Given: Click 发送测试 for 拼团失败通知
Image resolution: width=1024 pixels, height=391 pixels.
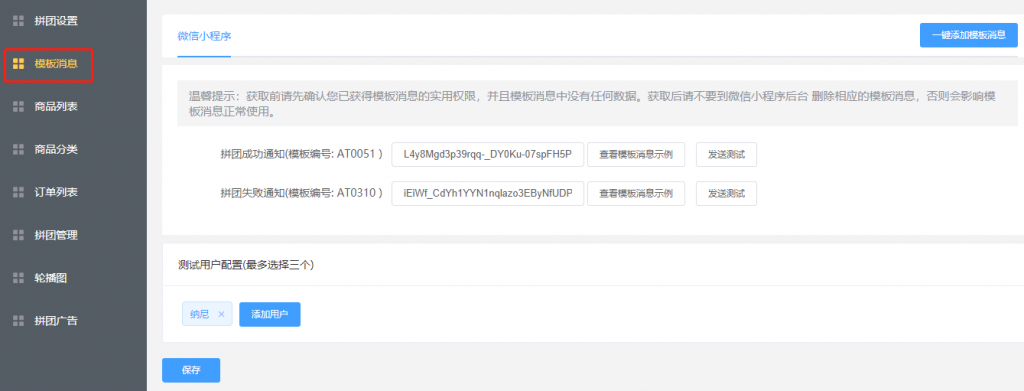Looking at the screenshot, I should tap(726, 193).
